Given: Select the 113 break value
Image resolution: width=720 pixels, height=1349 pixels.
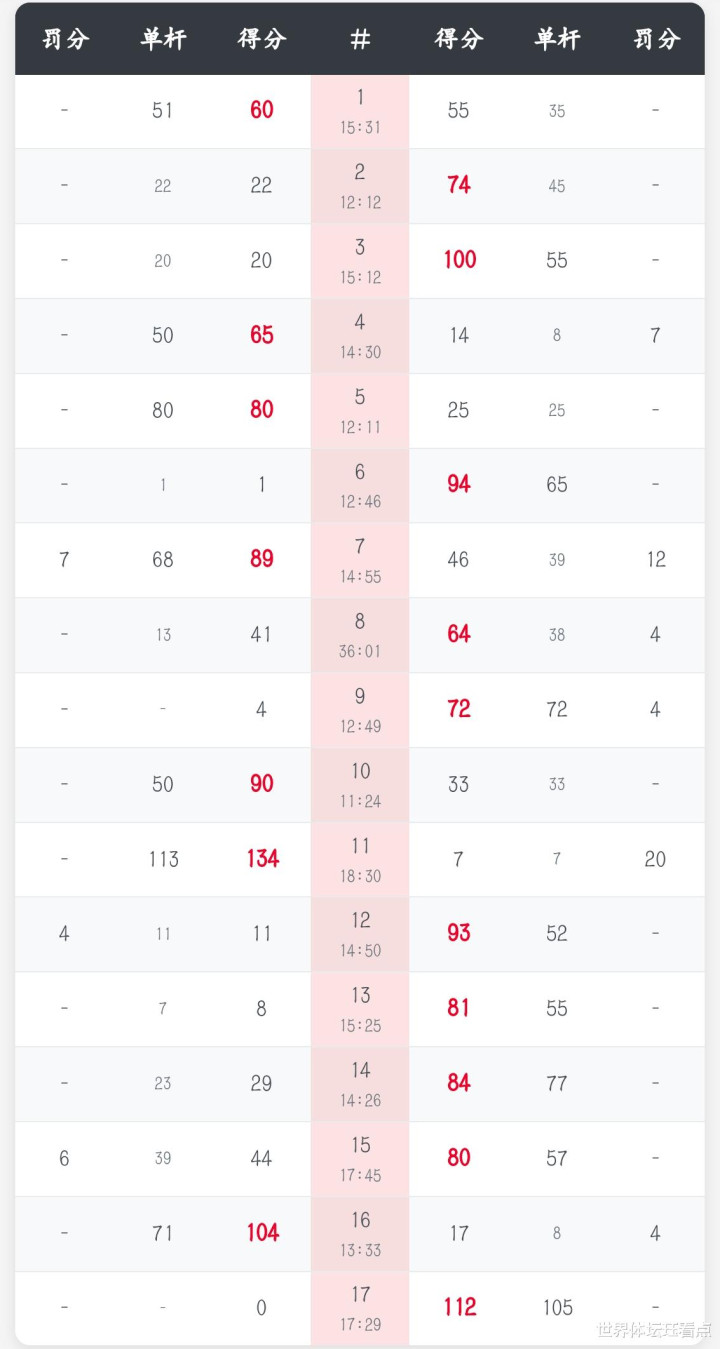Looking at the screenshot, I should tap(163, 859).
